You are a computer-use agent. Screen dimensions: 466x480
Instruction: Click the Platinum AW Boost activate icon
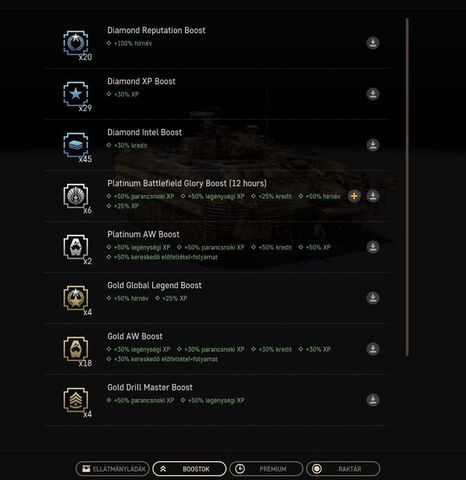pyautogui.click(x=373, y=247)
